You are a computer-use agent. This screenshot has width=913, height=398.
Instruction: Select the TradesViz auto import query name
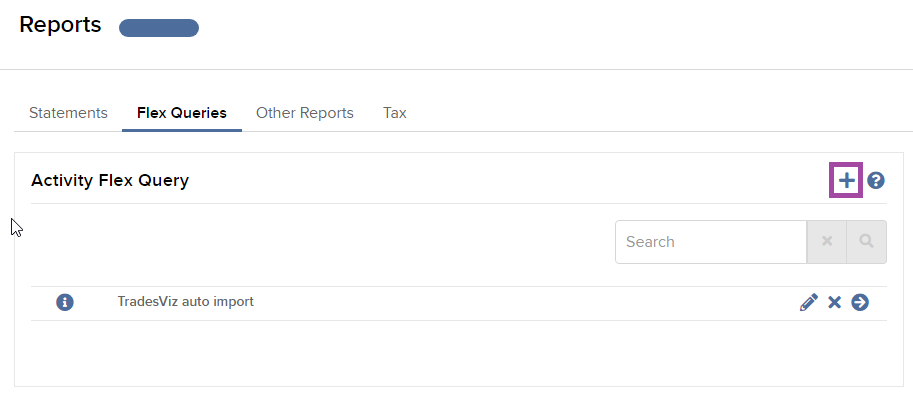pos(186,302)
